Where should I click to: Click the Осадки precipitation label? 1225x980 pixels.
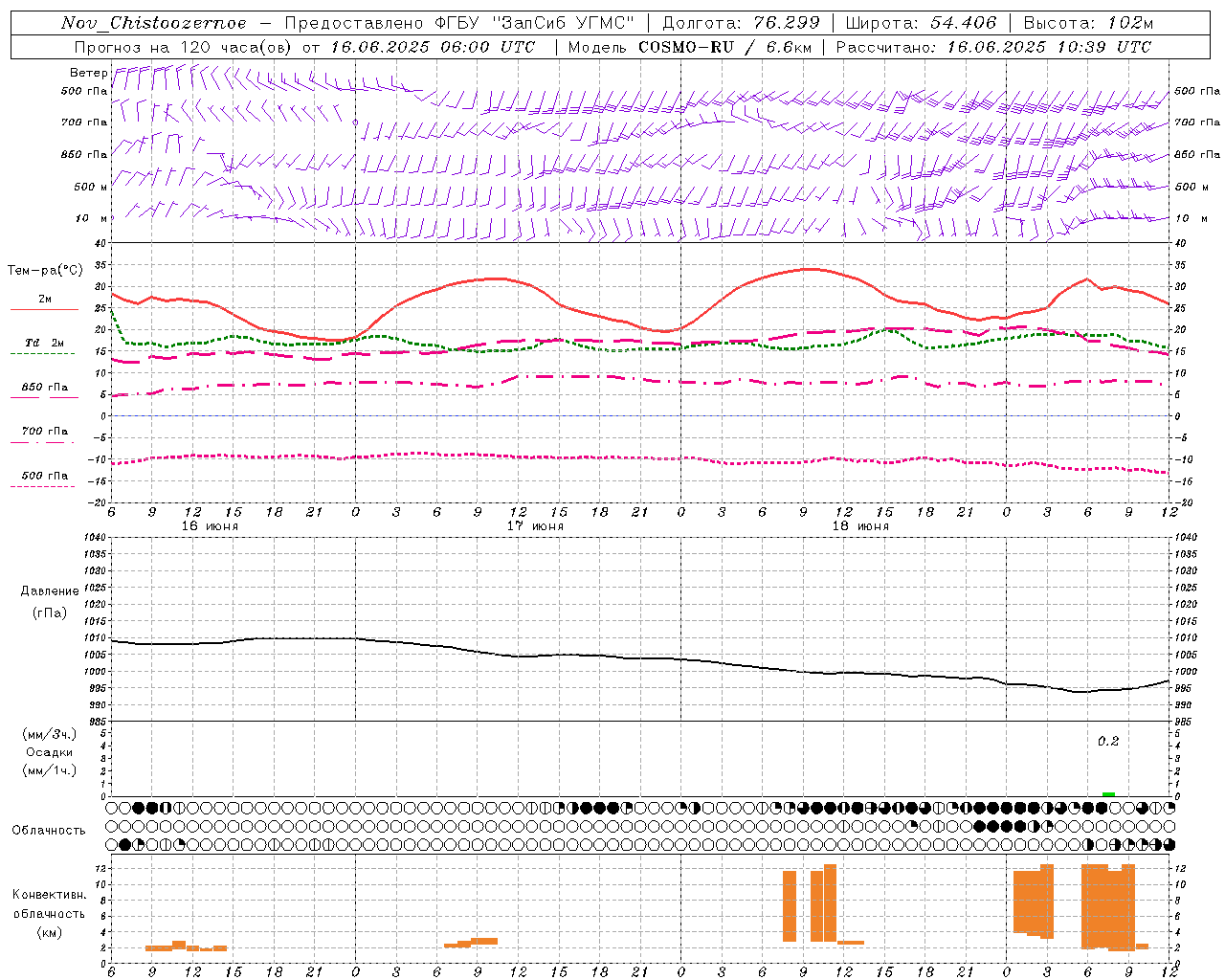(49, 752)
